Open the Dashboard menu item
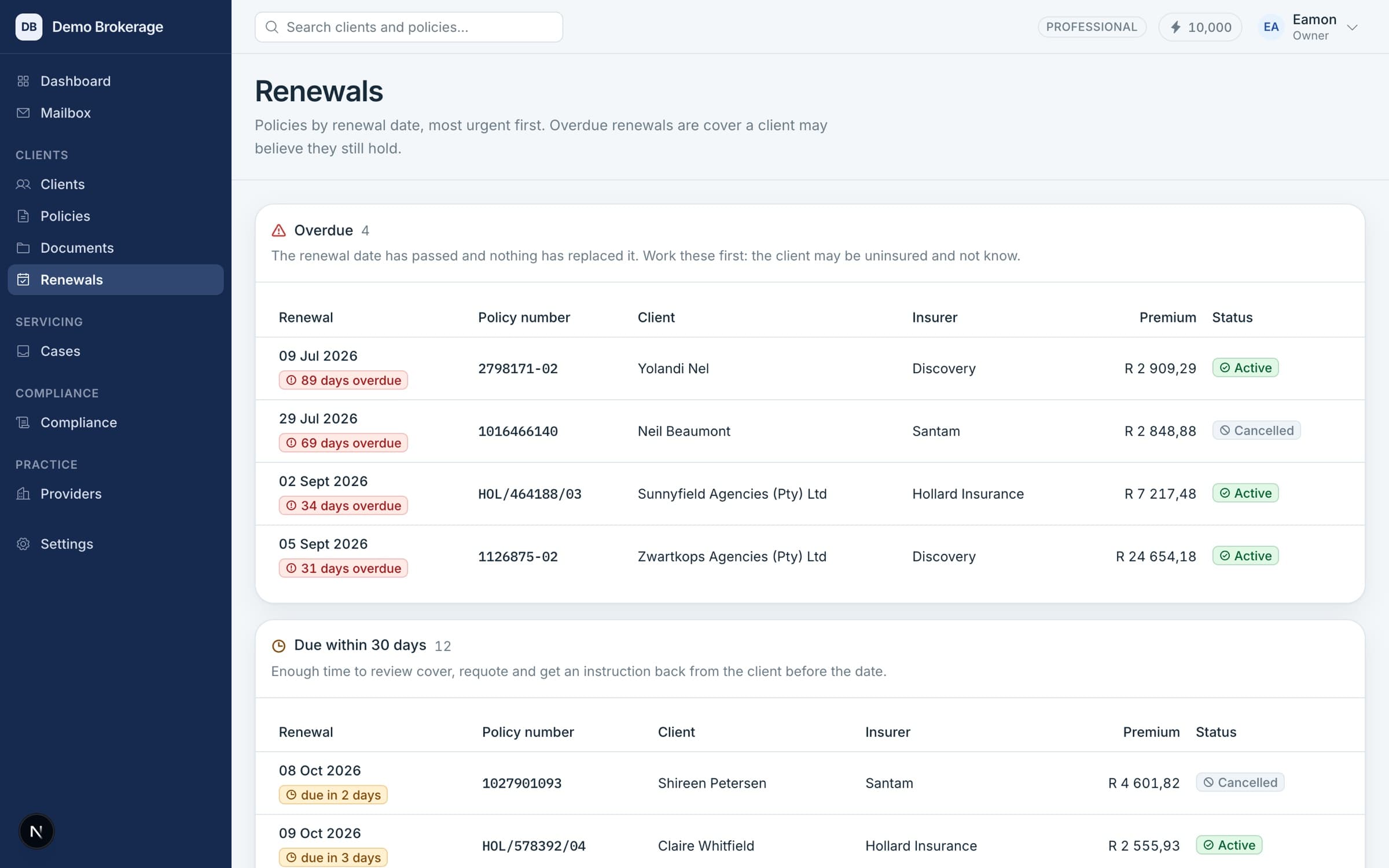This screenshot has height=868, width=1389. [116, 81]
